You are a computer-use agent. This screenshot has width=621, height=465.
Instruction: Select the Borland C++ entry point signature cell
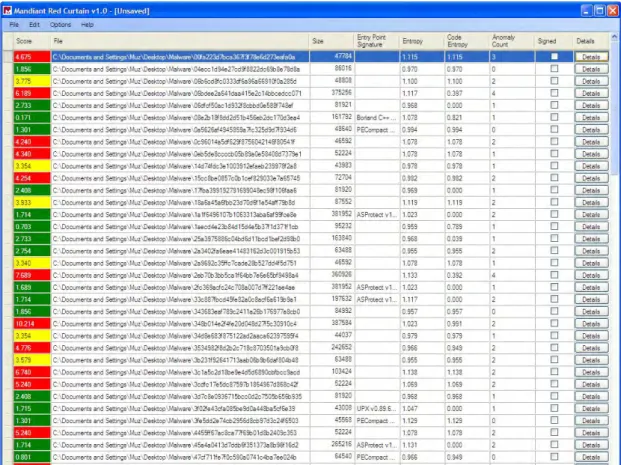pyautogui.click(x=377, y=117)
